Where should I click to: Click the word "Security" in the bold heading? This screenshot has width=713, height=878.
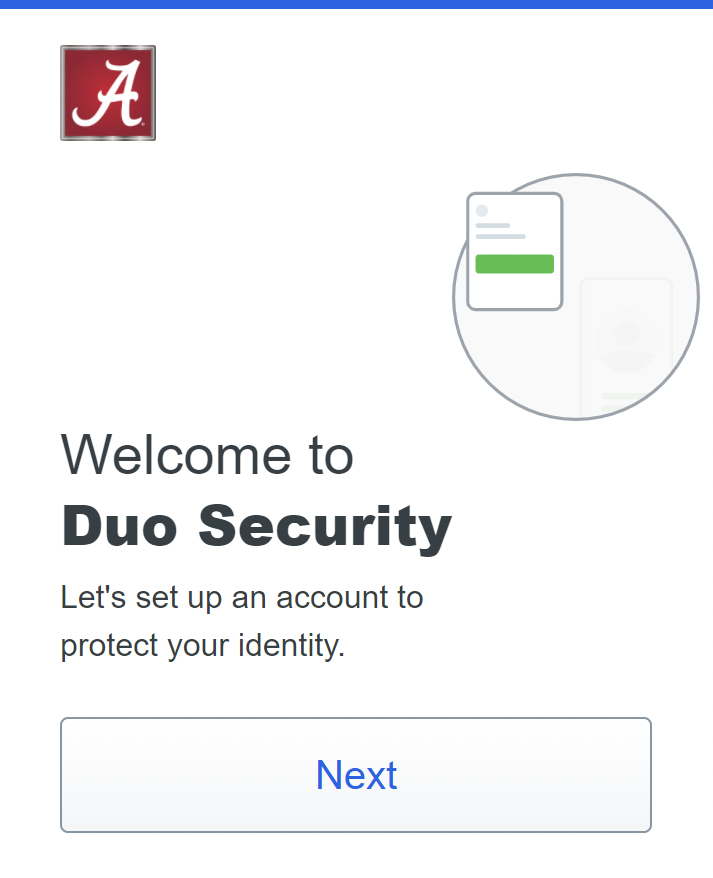pyautogui.click(x=324, y=526)
